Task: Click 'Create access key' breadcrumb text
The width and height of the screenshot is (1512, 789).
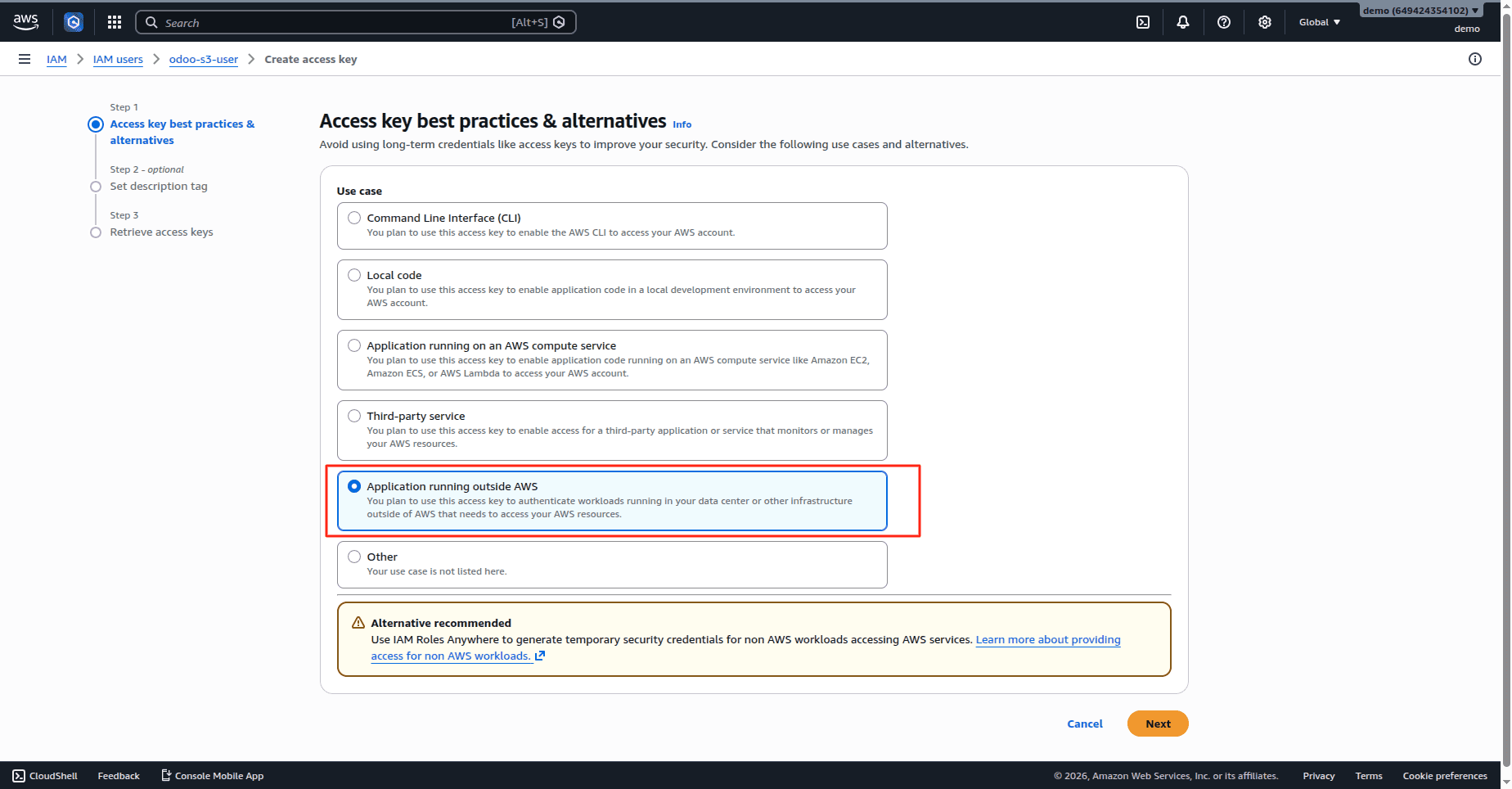Action: [311, 59]
